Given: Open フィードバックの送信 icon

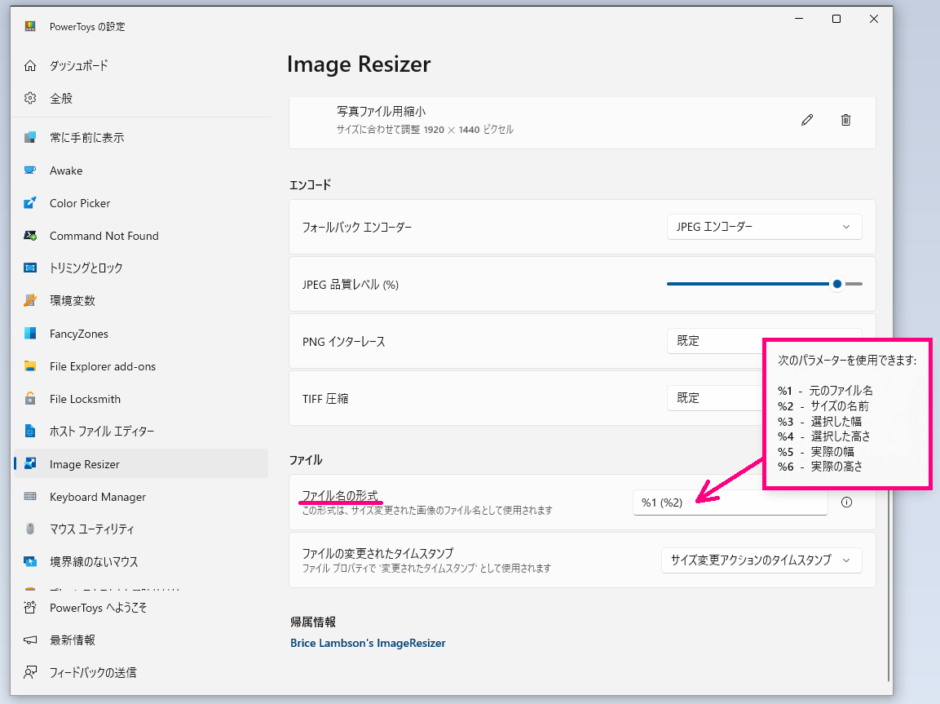Looking at the screenshot, I should (x=30, y=672).
